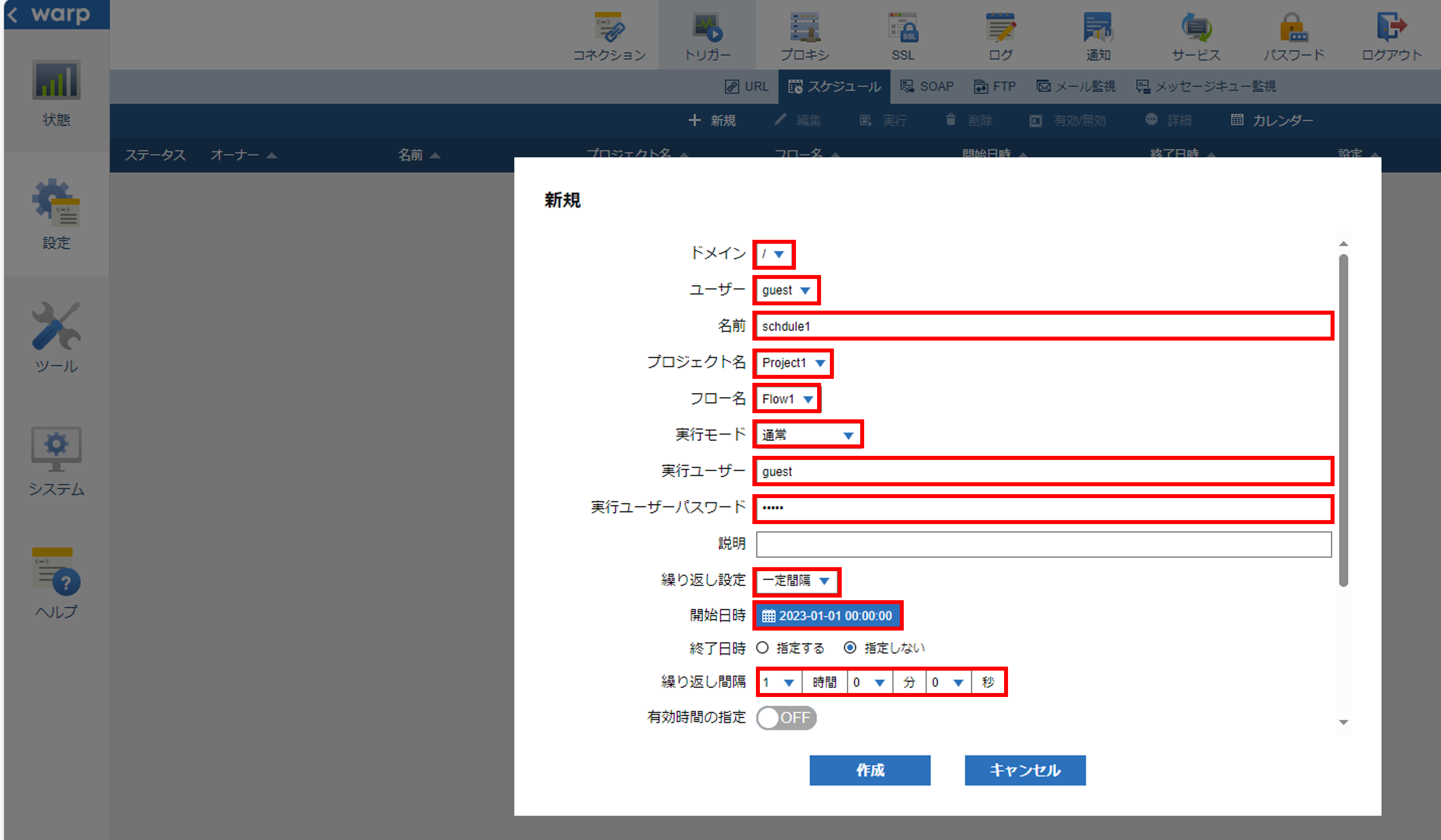Select the 指定する end date radio
The image size is (1441, 840).
coord(762,648)
